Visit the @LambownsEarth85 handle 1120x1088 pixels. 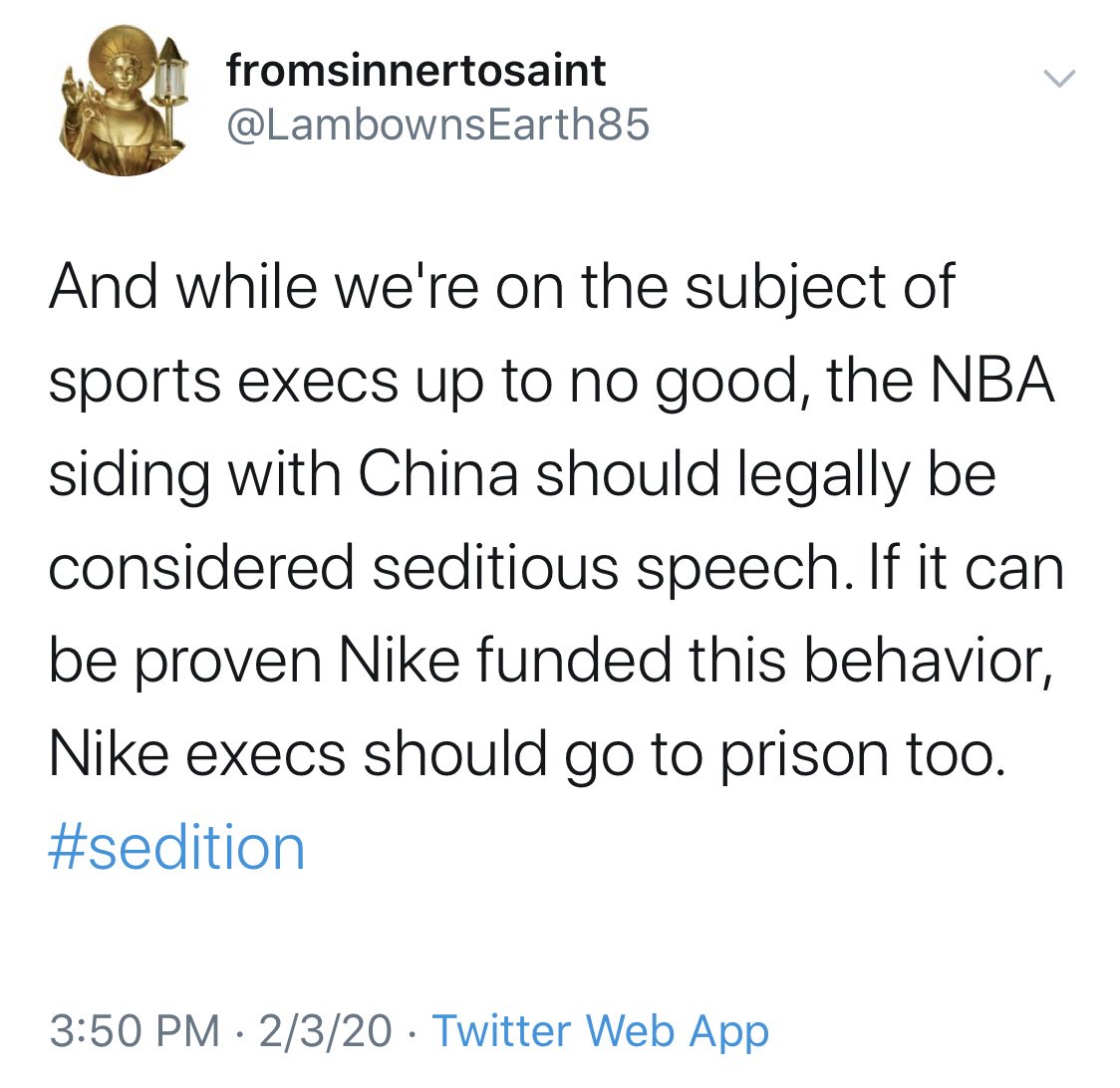click(x=437, y=124)
